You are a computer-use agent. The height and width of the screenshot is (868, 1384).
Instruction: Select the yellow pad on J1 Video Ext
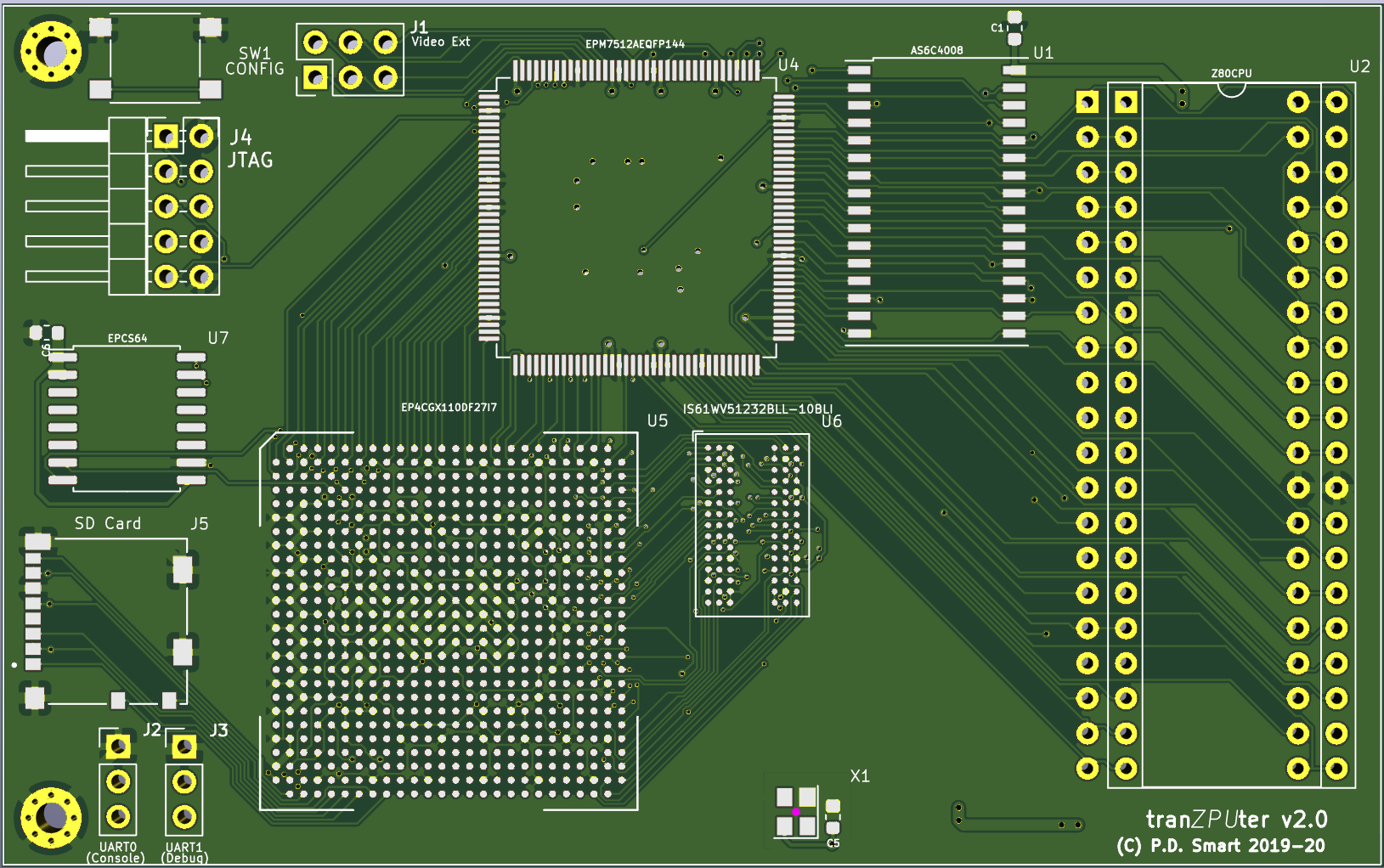tap(315, 77)
